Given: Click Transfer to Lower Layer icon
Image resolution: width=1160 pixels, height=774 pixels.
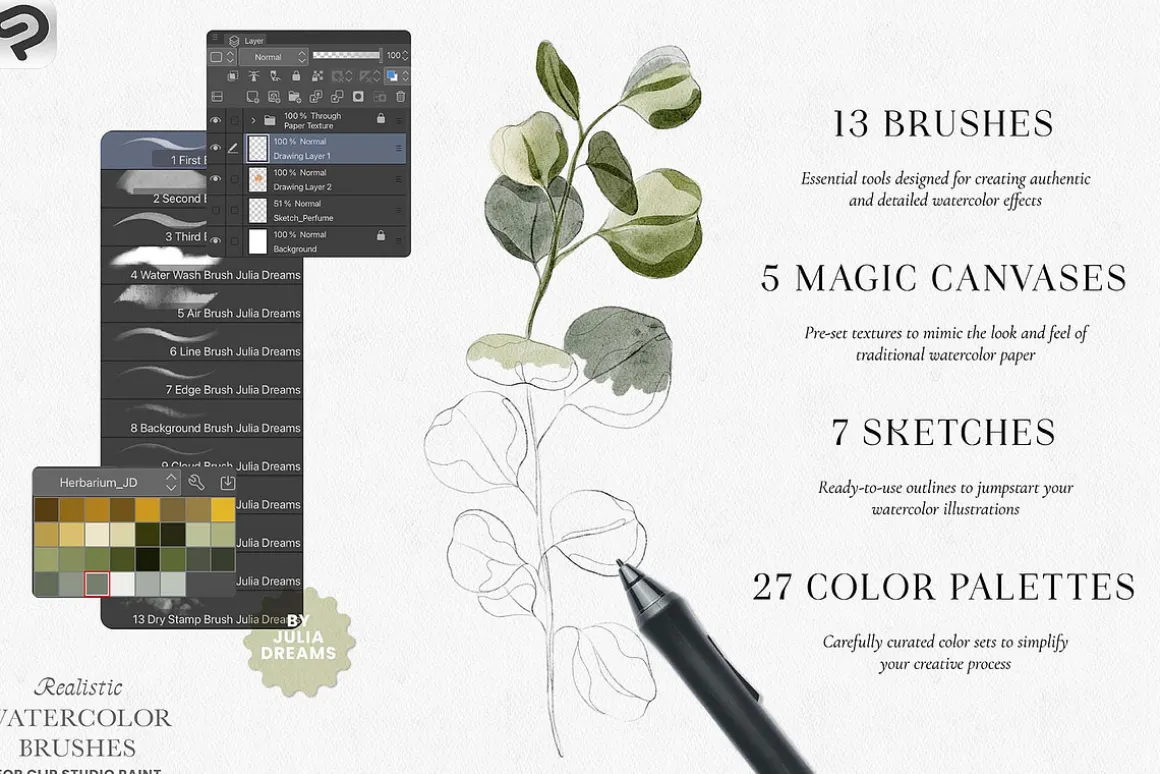Looking at the screenshot, I should (316, 96).
